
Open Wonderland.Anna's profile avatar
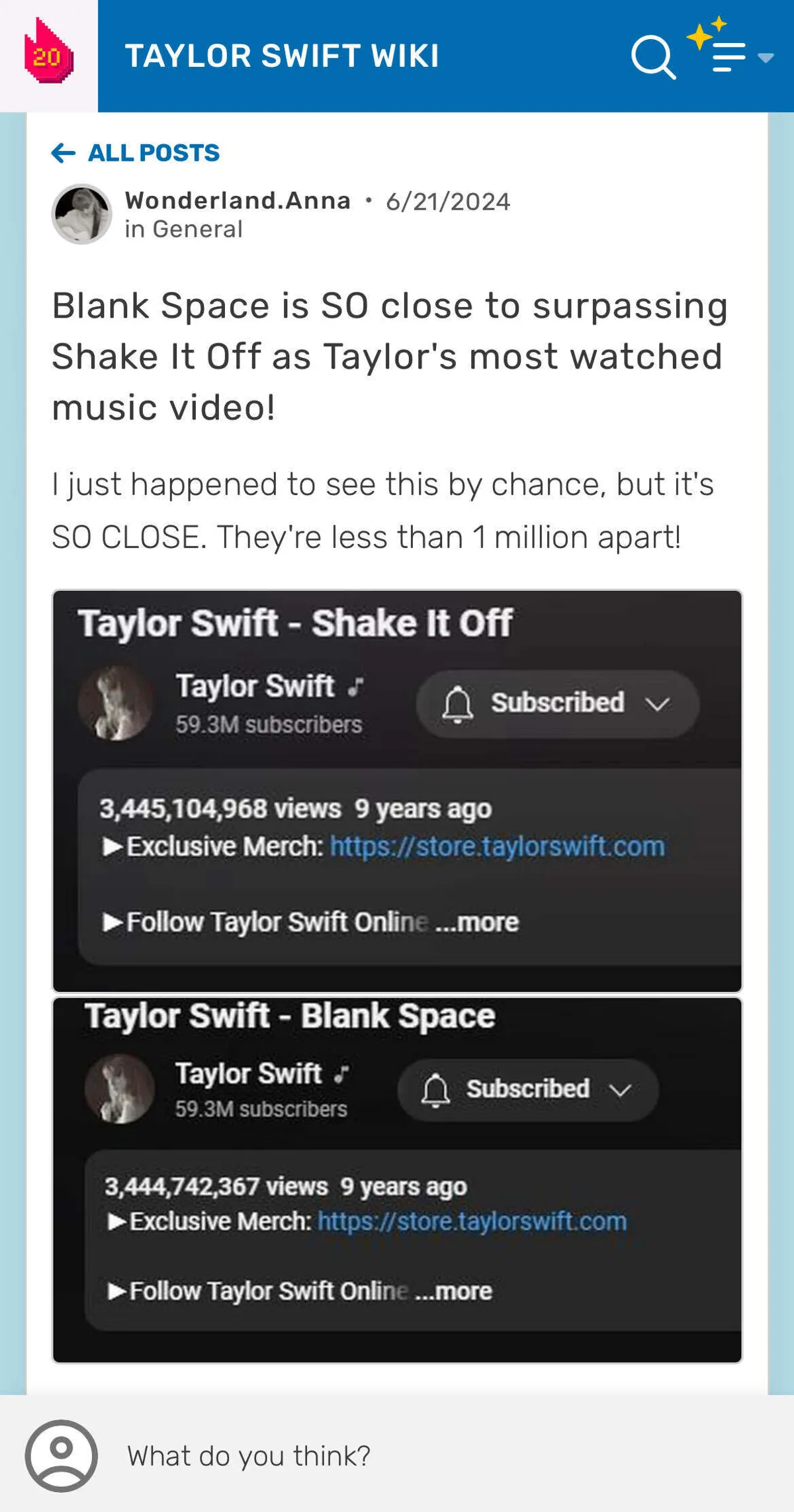pyautogui.click(x=81, y=214)
